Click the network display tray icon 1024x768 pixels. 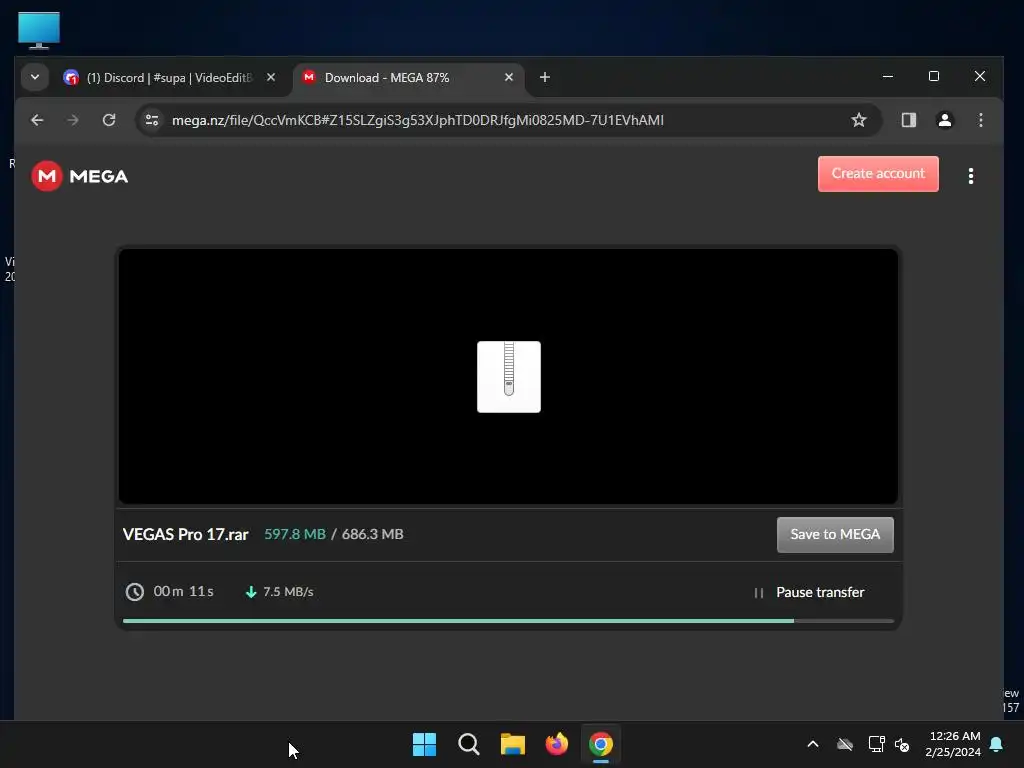tap(876, 744)
